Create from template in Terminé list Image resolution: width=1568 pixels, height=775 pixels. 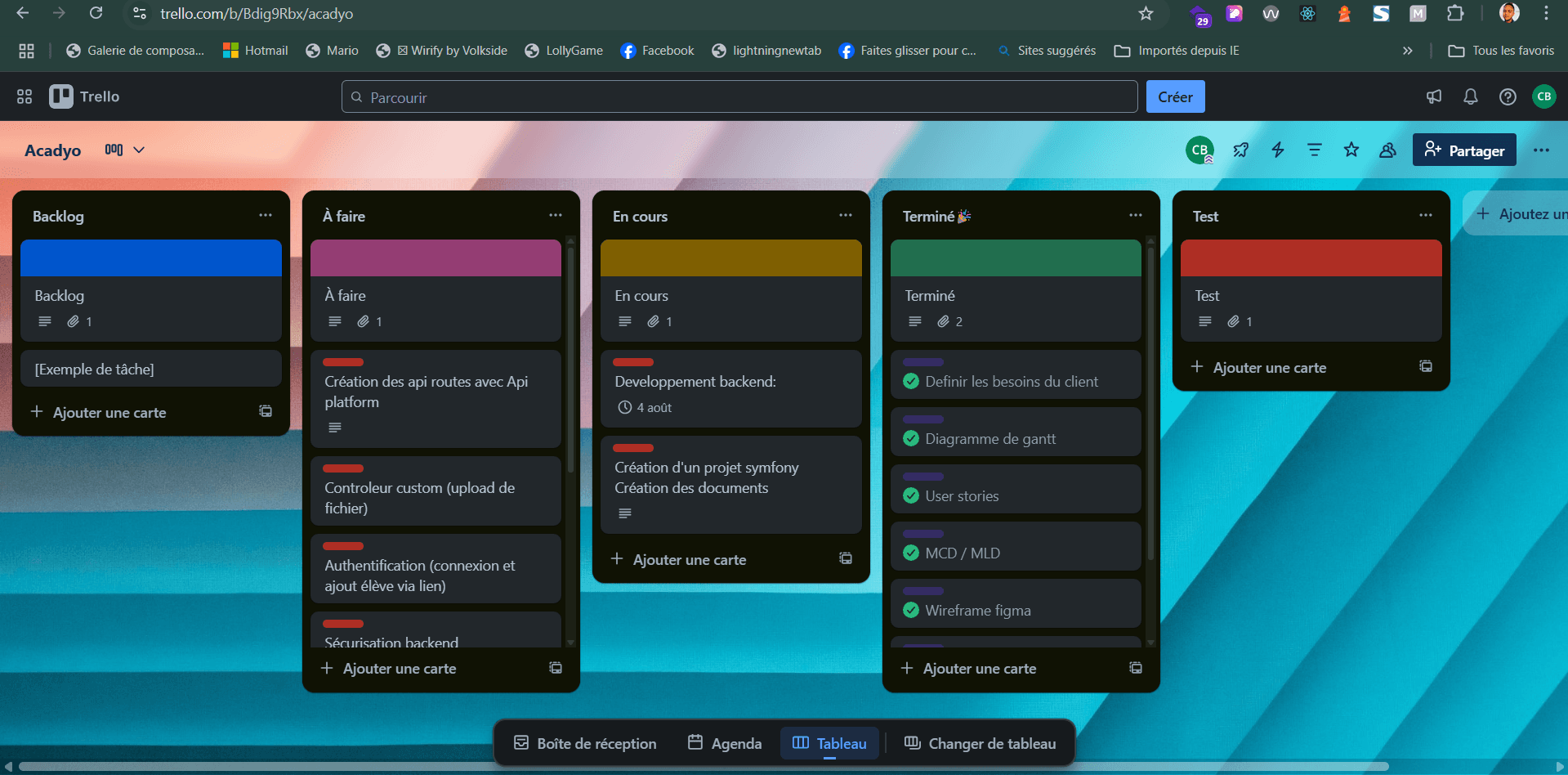pos(1136,668)
